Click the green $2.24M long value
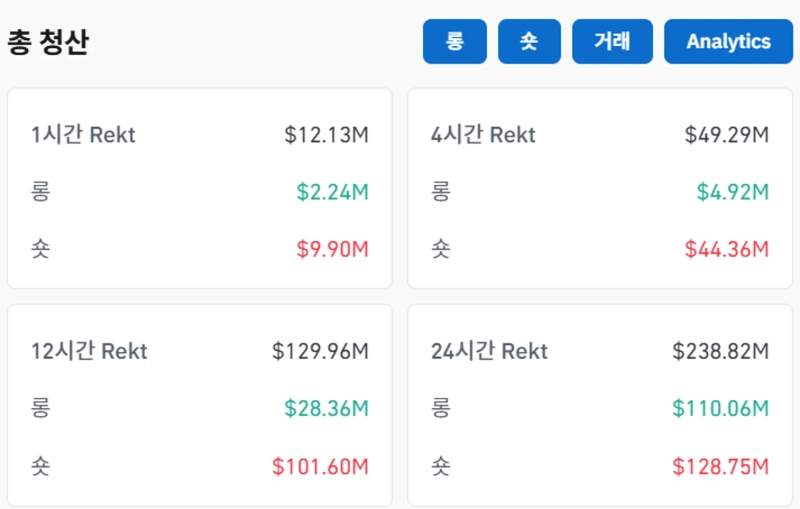800x509 pixels. tap(332, 192)
